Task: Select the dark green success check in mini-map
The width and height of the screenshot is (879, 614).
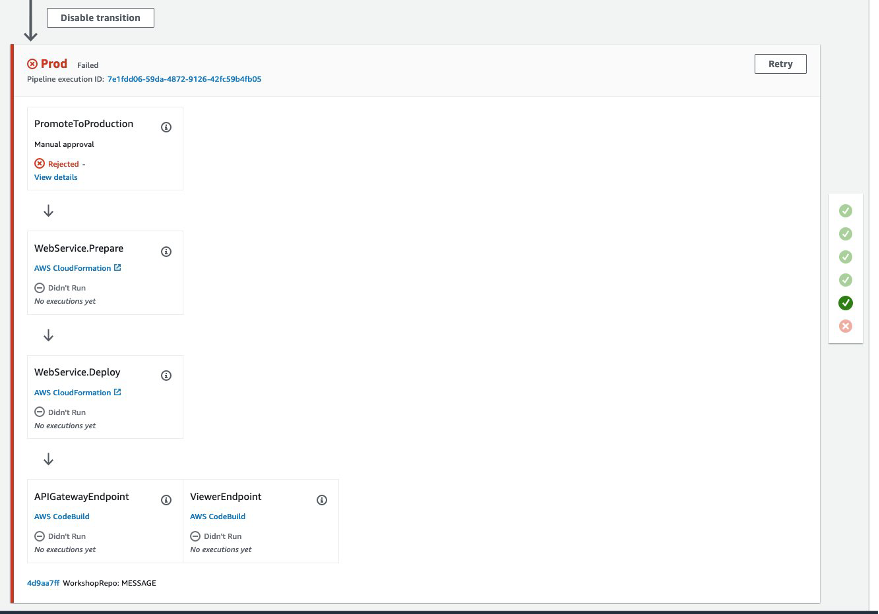Action: 845,302
